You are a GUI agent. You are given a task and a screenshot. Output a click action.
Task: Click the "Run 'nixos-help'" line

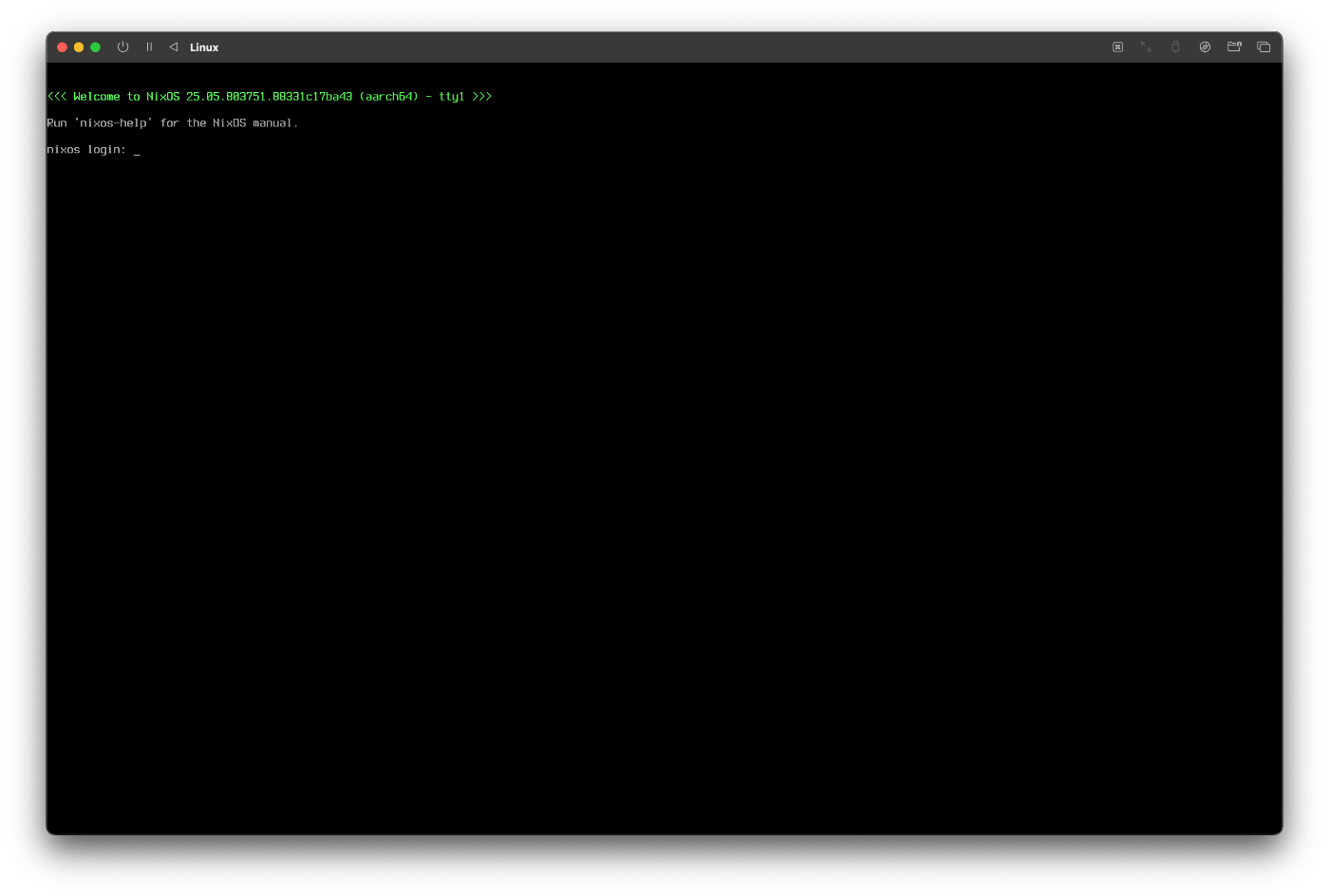pyautogui.click(x=173, y=123)
